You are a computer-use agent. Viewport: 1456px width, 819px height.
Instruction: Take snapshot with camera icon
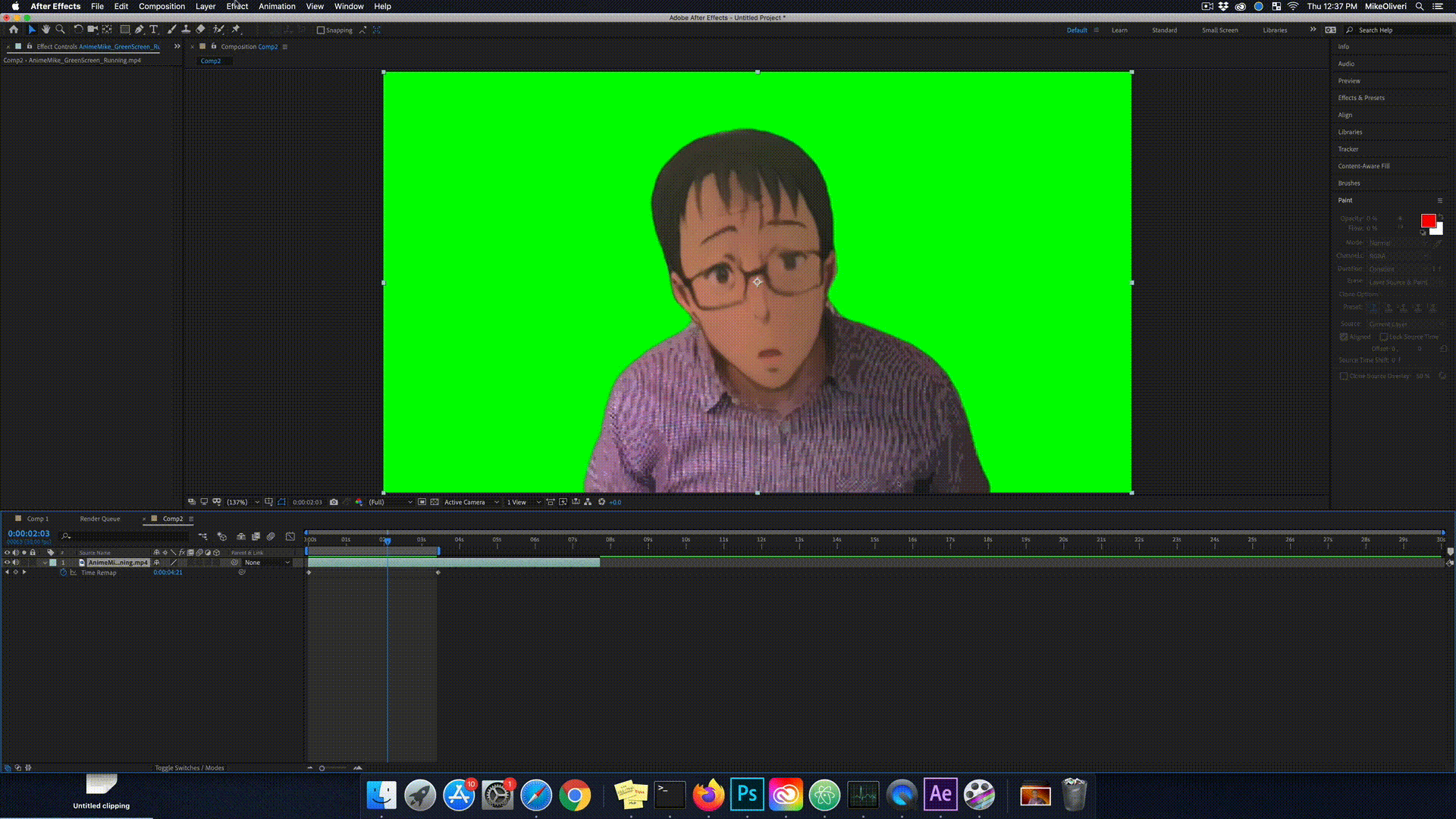pos(334,502)
